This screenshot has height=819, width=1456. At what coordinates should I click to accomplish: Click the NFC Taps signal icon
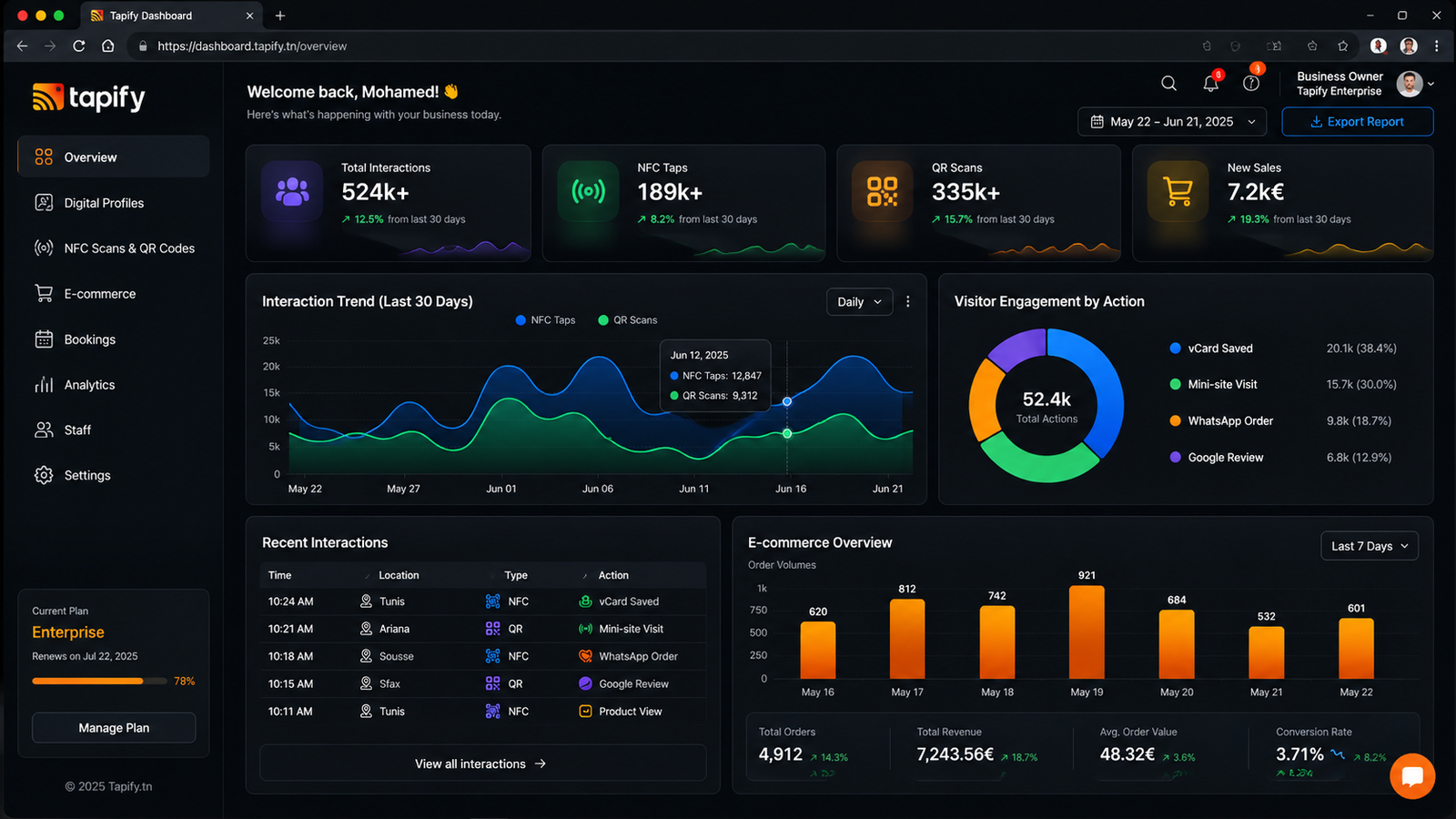[x=588, y=192]
